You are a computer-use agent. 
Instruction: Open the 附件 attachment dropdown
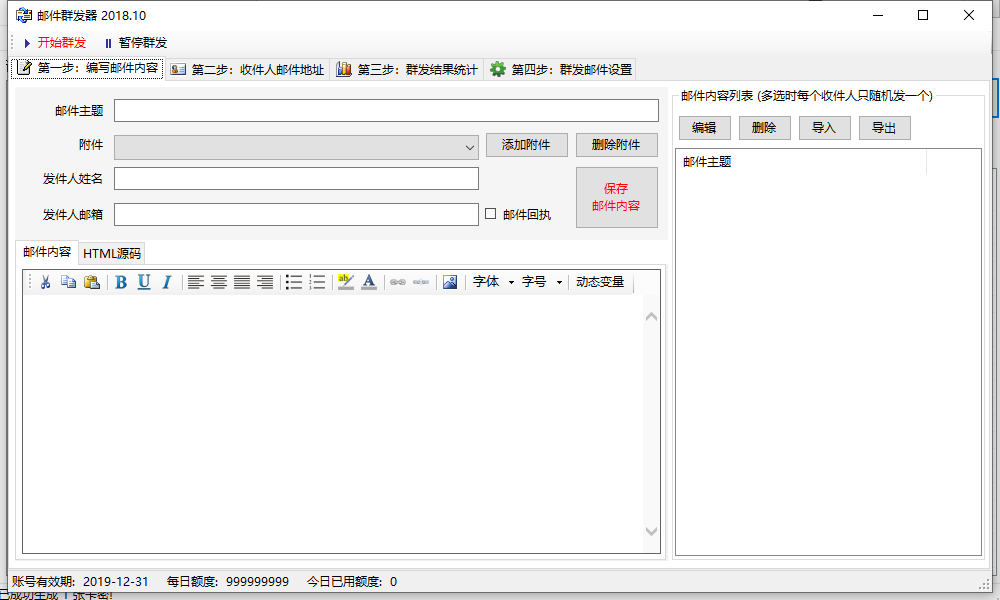[470, 147]
